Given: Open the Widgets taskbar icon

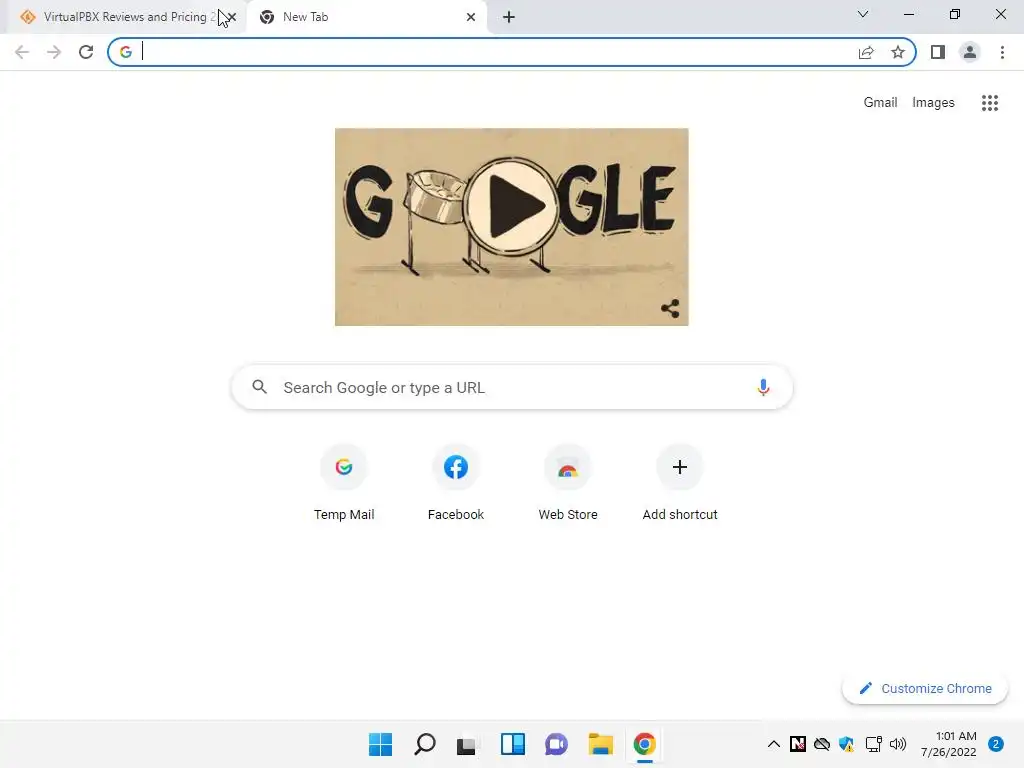Looking at the screenshot, I should click(513, 744).
